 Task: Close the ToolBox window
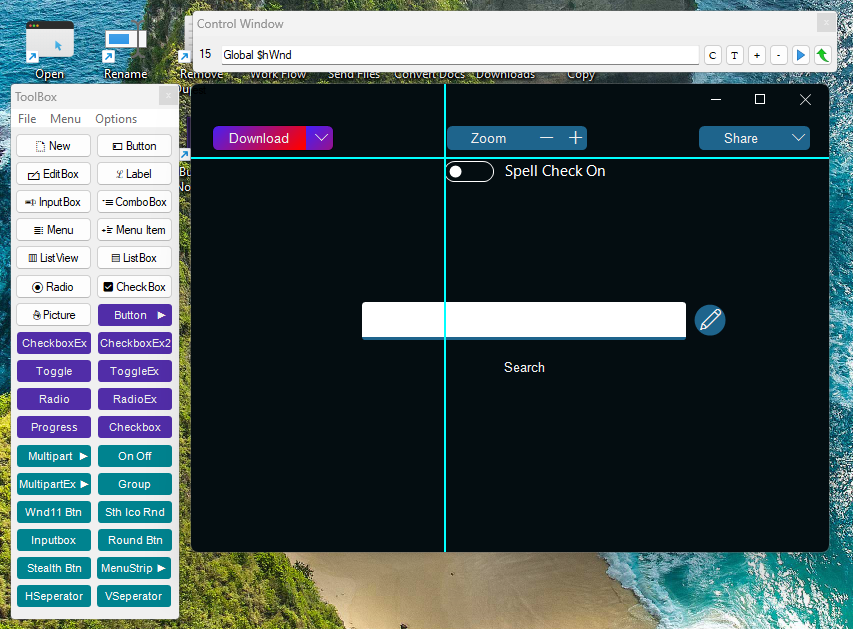point(168,96)
